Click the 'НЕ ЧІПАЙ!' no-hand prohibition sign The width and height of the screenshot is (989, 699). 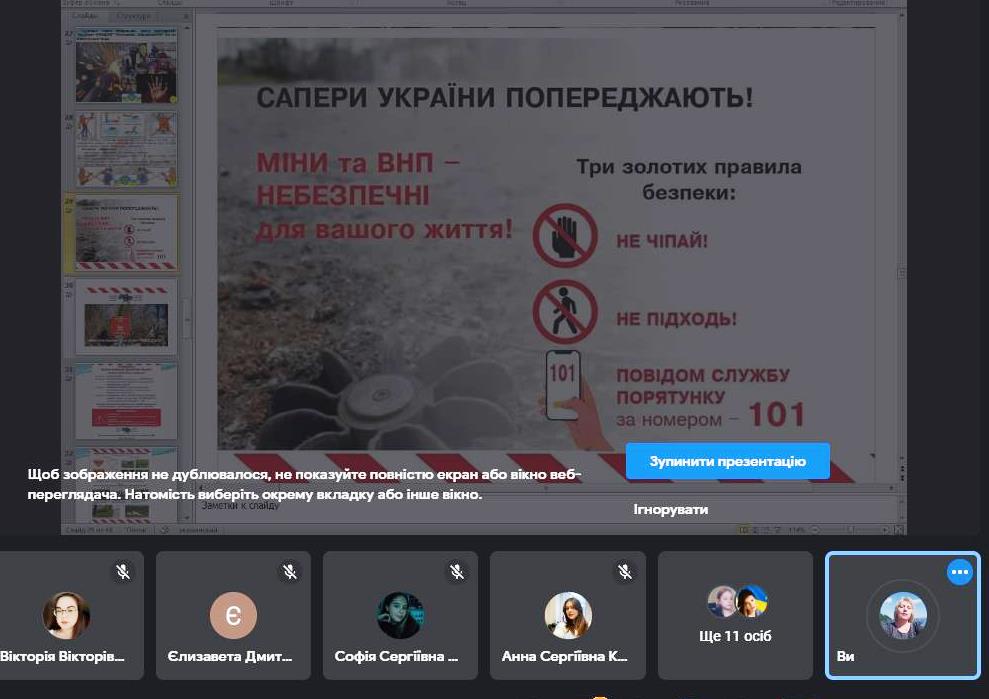point(565,236)
